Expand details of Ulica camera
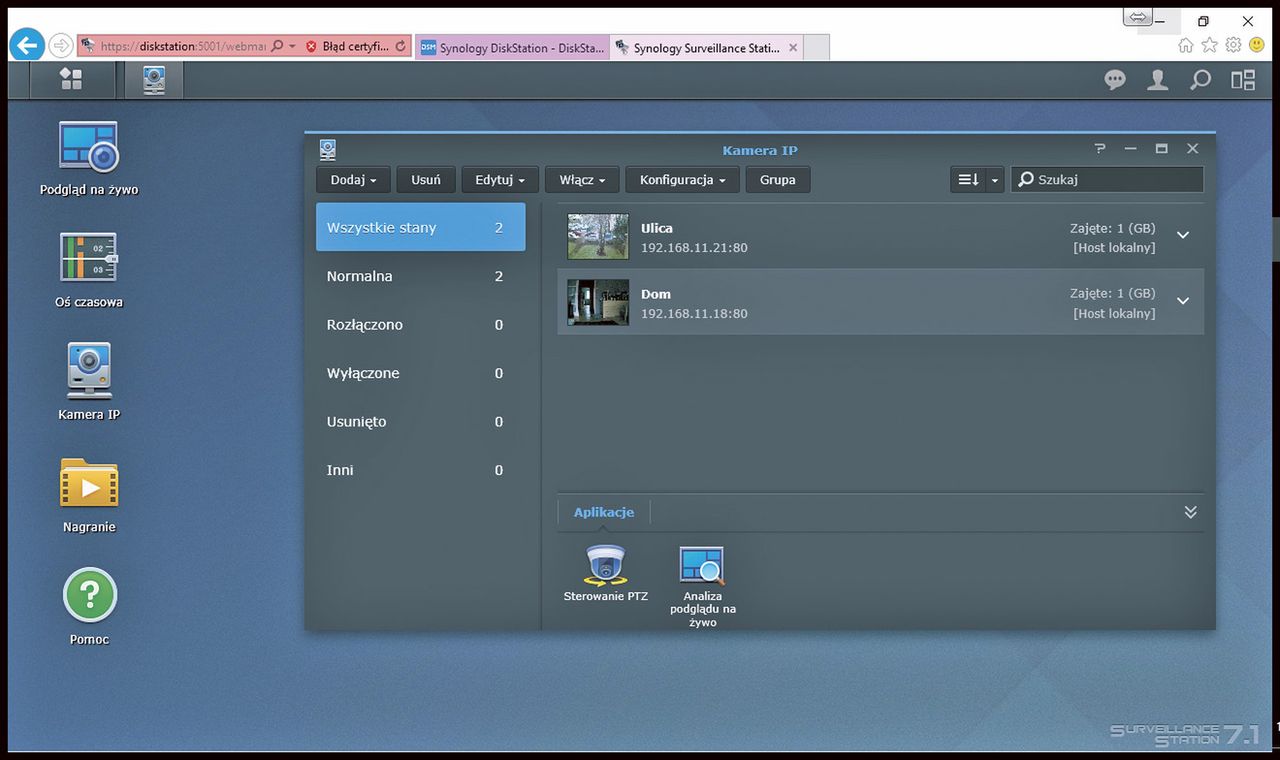This screenshot has height=760, width=1280. (1183, 235)
